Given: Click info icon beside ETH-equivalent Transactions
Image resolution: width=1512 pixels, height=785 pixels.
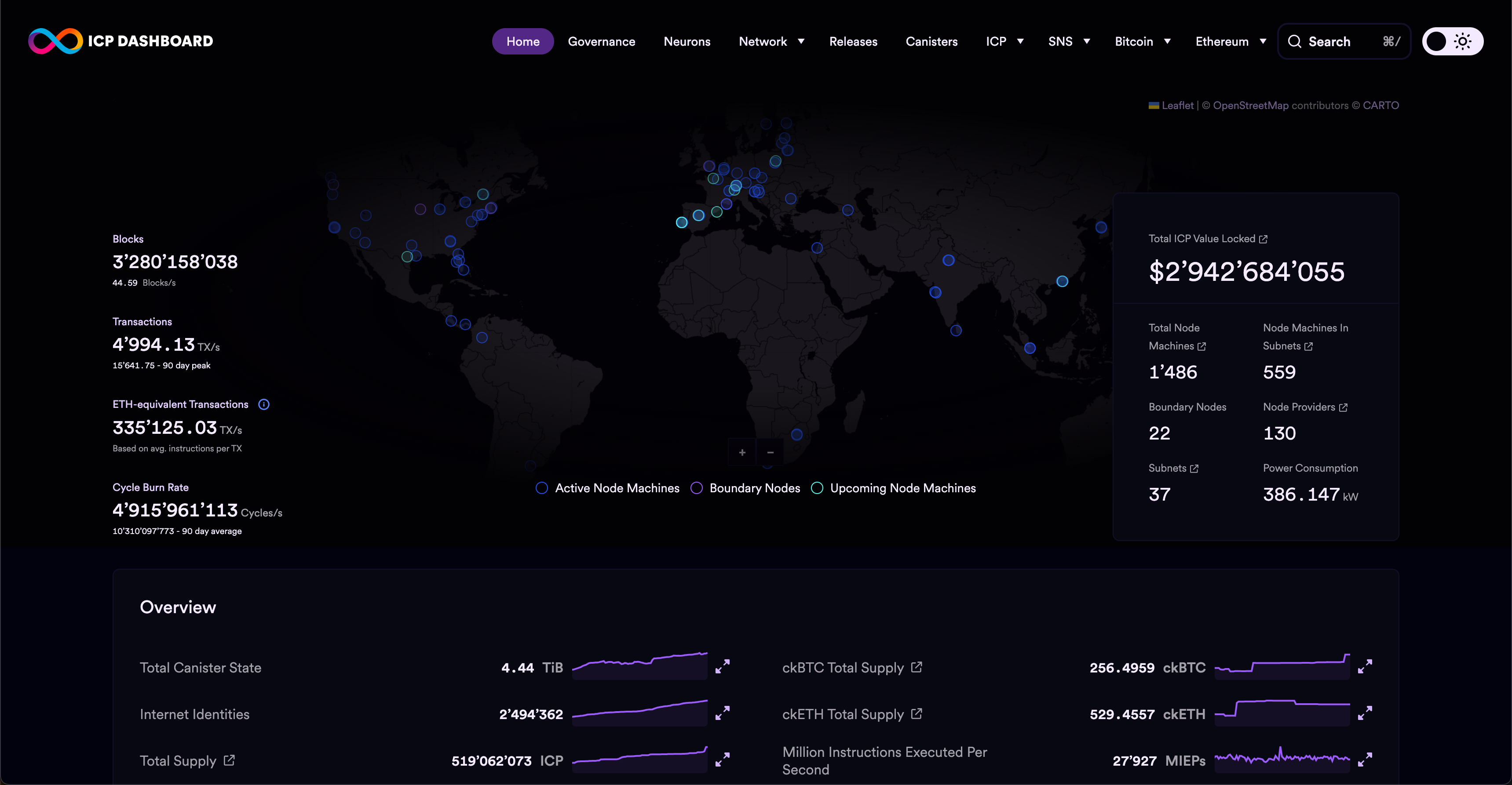Looking at the screenshot, I should pyautogui.click(x=263, y=404).
